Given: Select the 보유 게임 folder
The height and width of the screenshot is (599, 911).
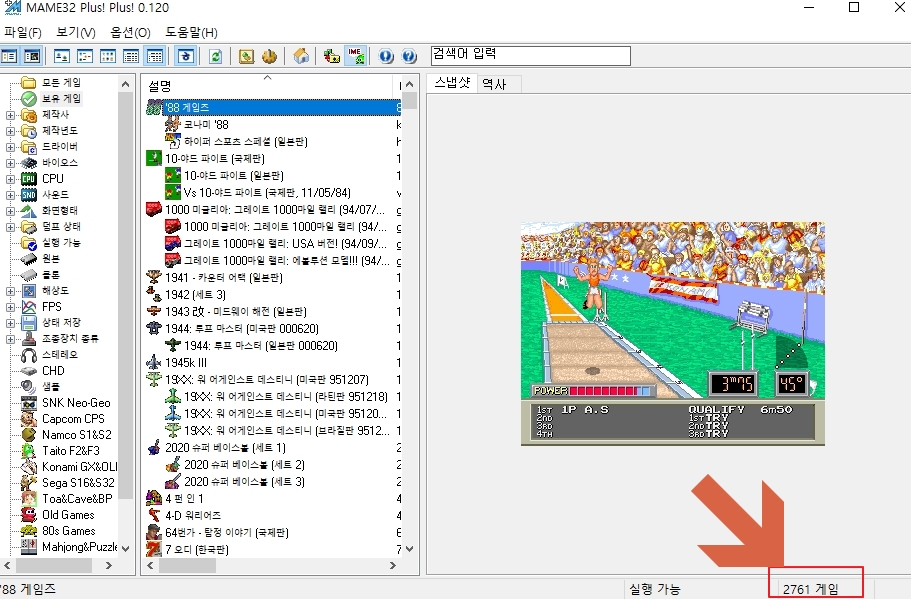Looking at the screenshot, I should coord(61,99).
